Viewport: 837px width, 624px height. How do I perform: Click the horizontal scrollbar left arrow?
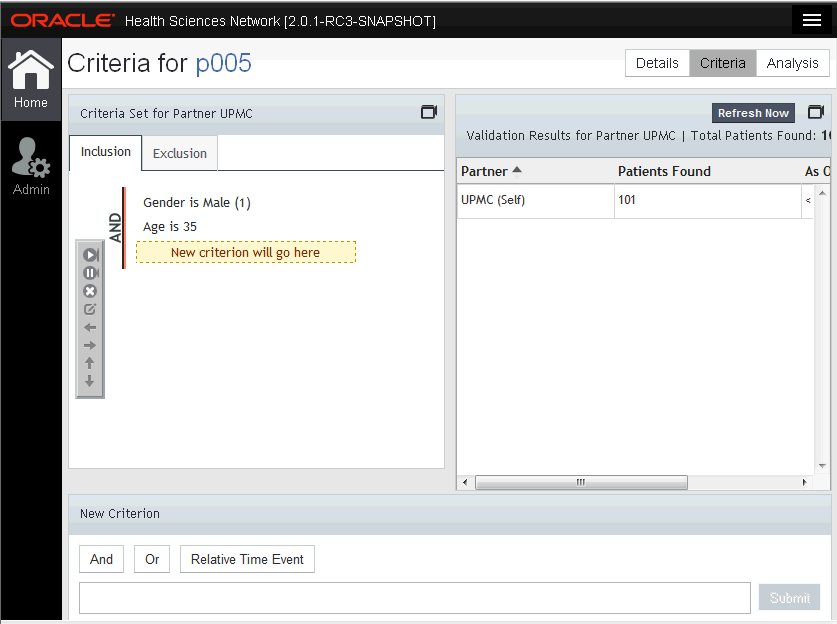point(465,483)
